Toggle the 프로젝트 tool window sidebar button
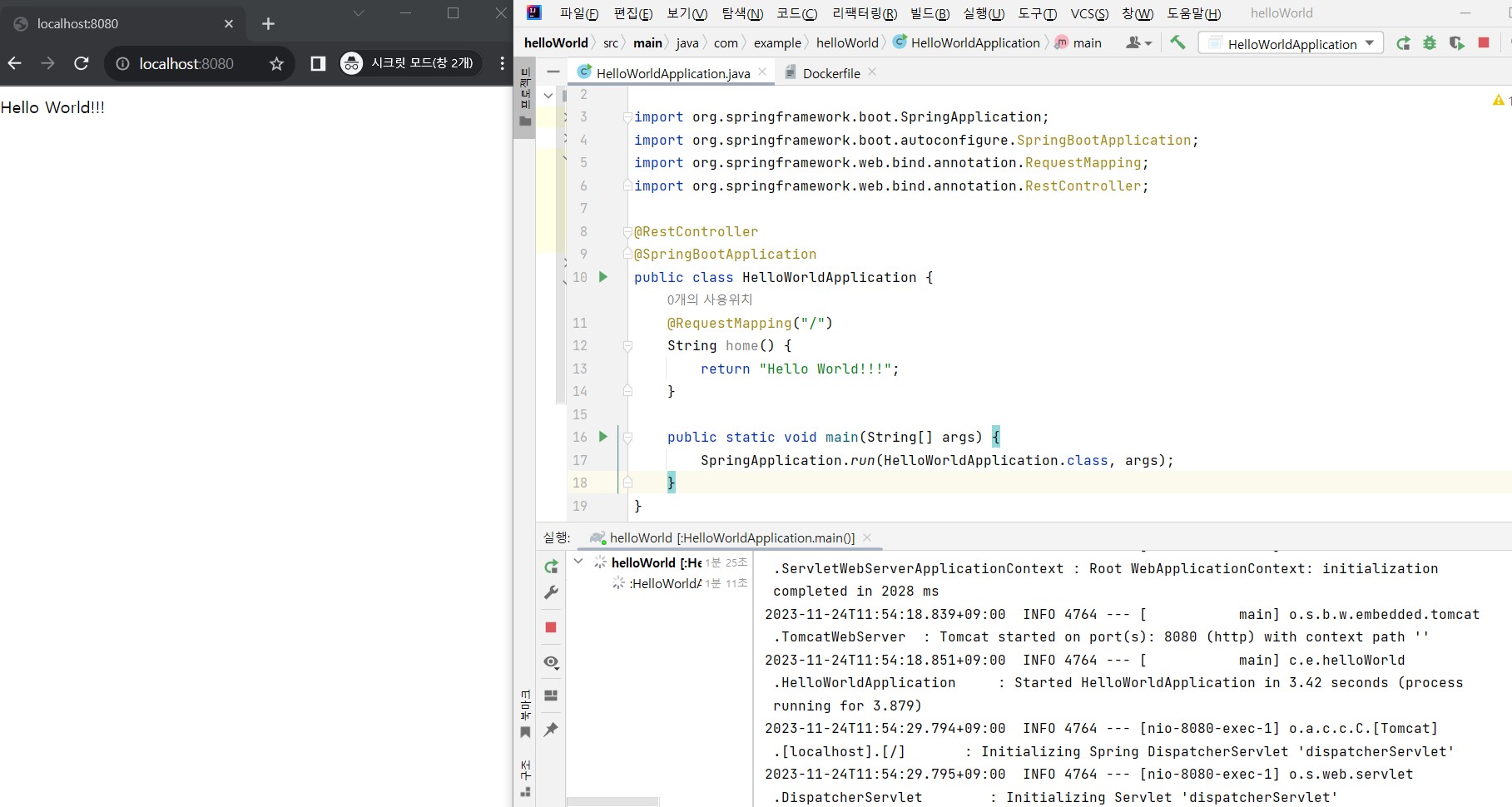 point(525,97)
